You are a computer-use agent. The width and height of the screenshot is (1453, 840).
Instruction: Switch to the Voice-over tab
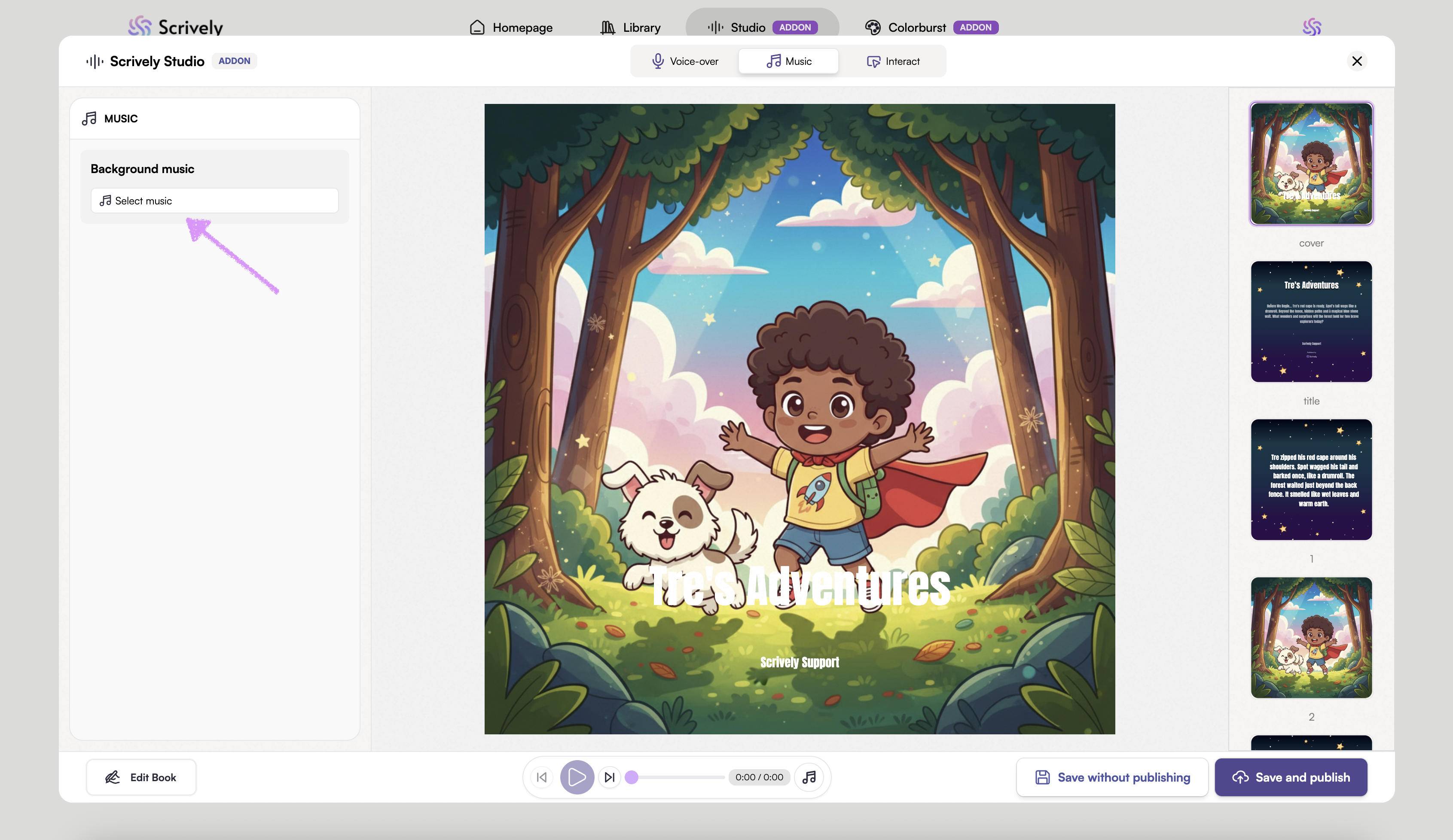(685, 61)
